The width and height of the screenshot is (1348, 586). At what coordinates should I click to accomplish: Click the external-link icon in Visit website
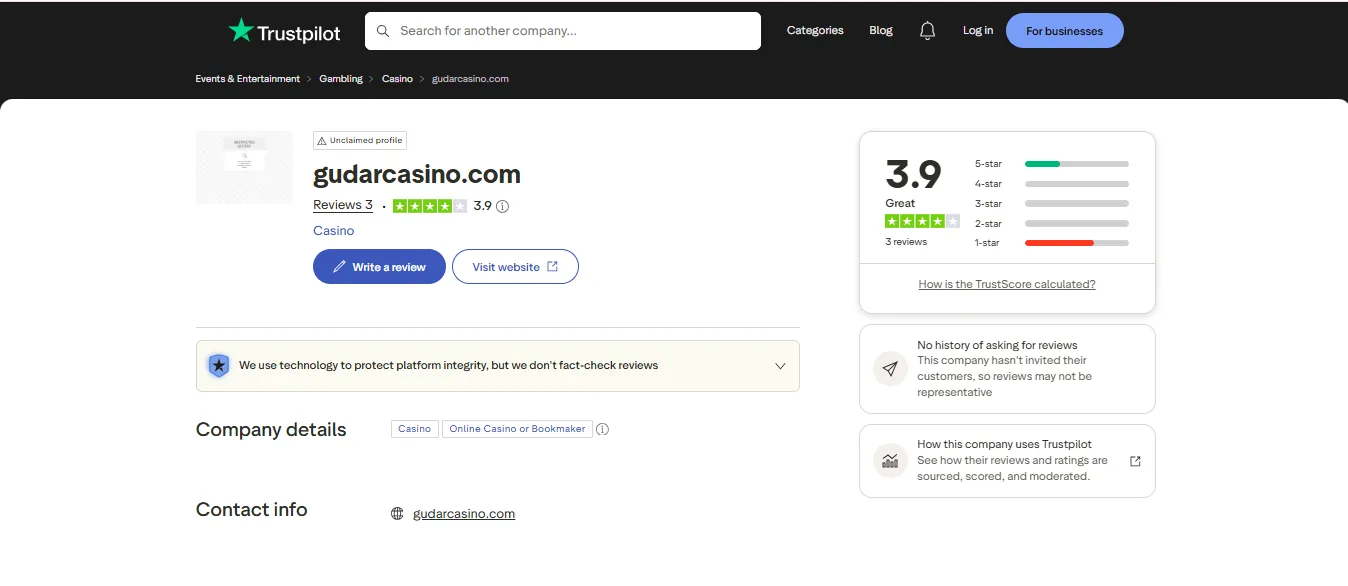point(553,267)
